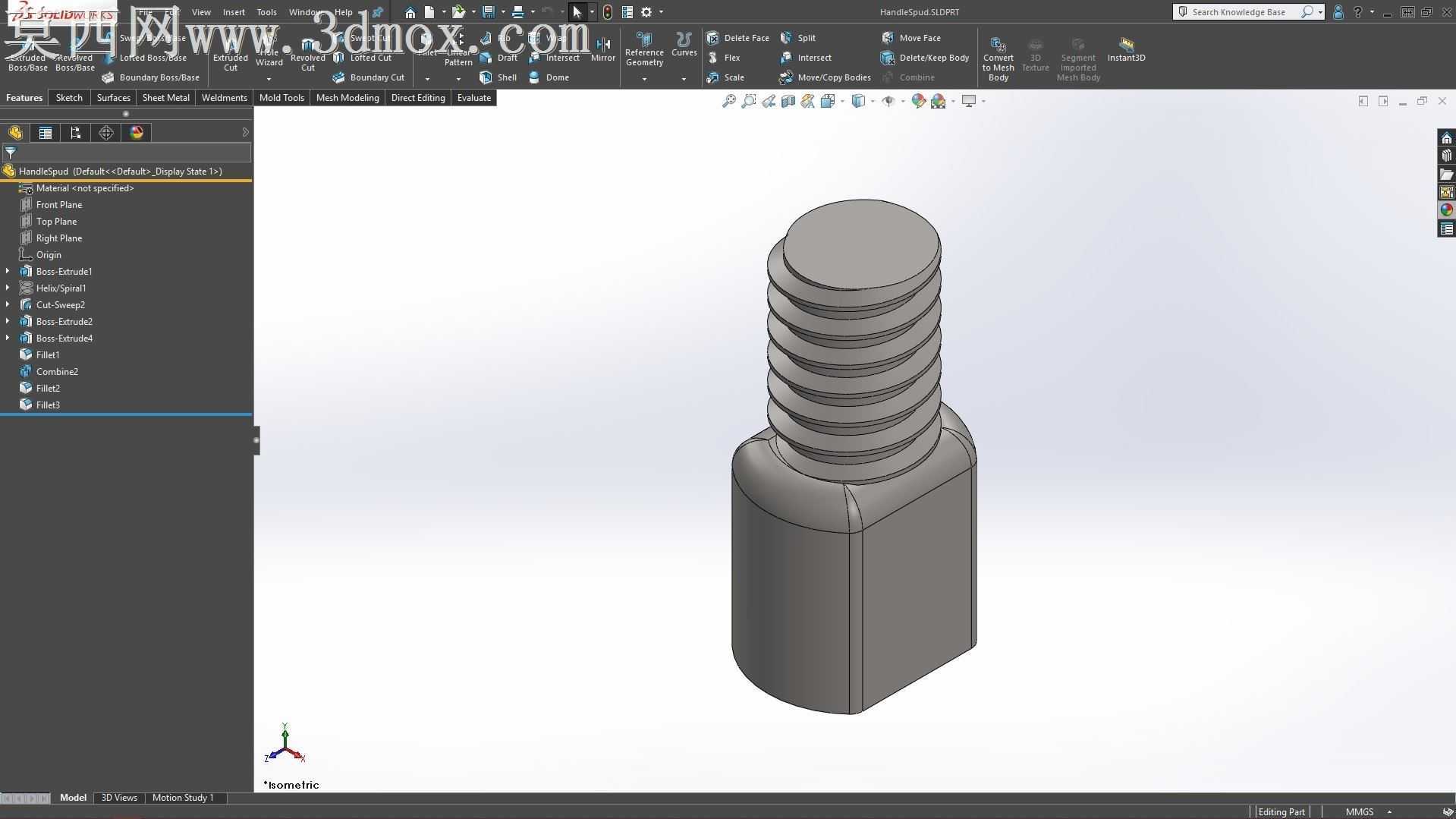Switch to the 3D Views tab
The image size is (1456, 819).
pos(119,798)
